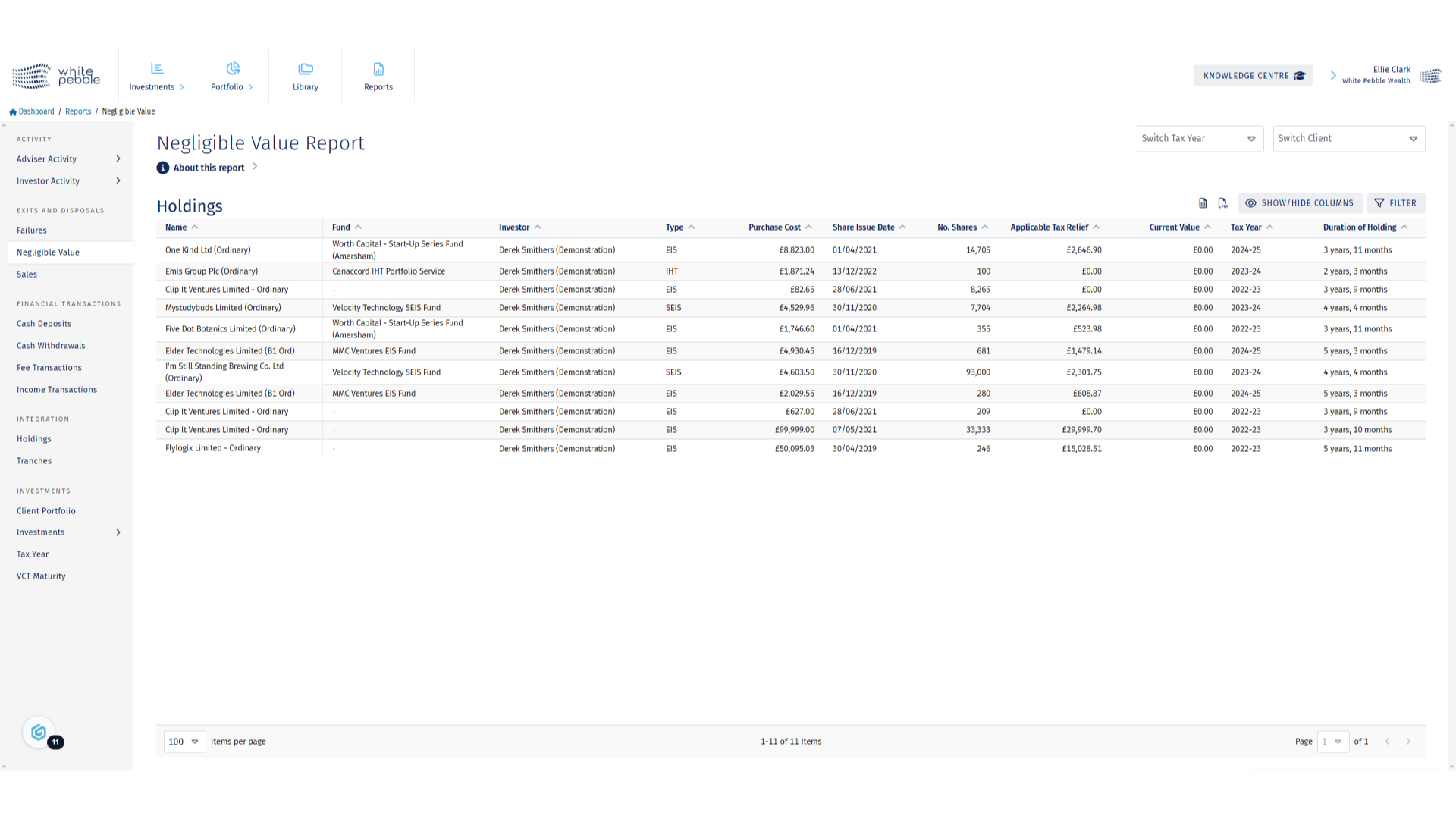Open the Switch Client dropdown
Screen dimensions: 1456x819
tap(1348, 139)
